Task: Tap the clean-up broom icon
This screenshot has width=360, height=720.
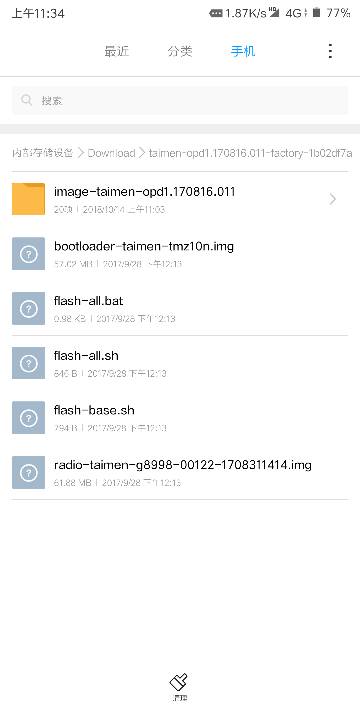Action: point(179,682)
